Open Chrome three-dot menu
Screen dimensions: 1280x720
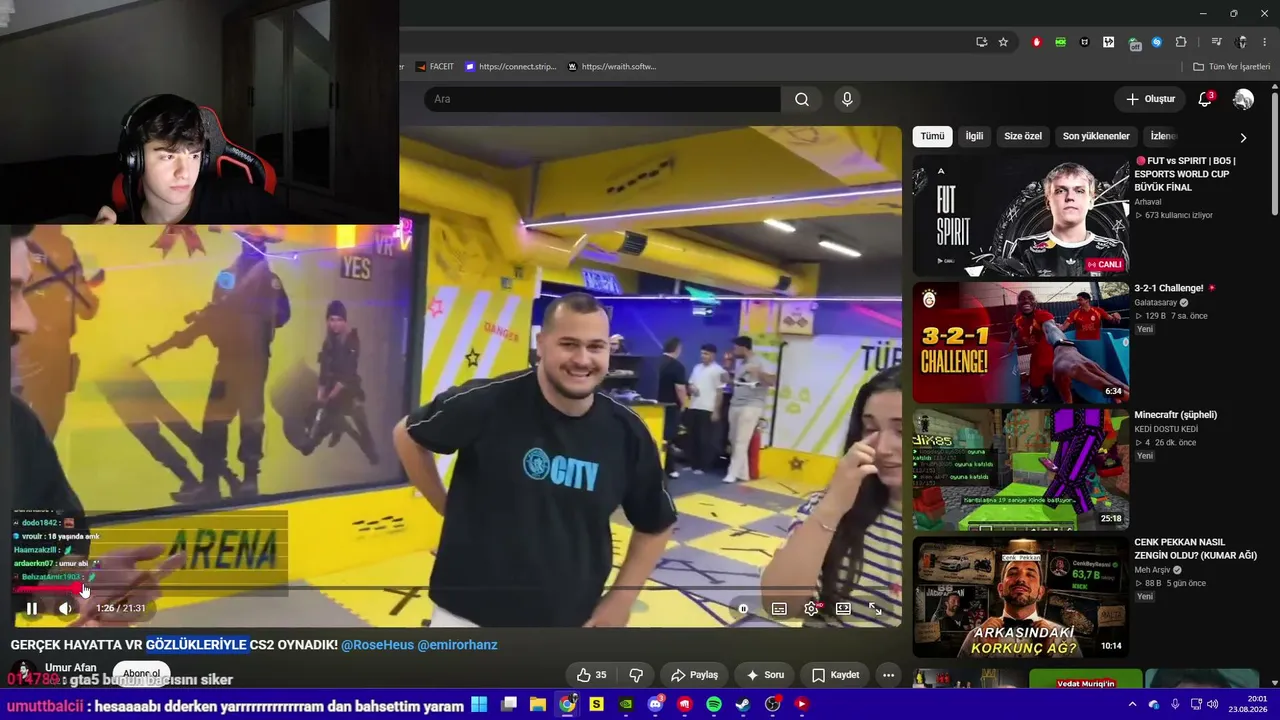pos(1266,42)
